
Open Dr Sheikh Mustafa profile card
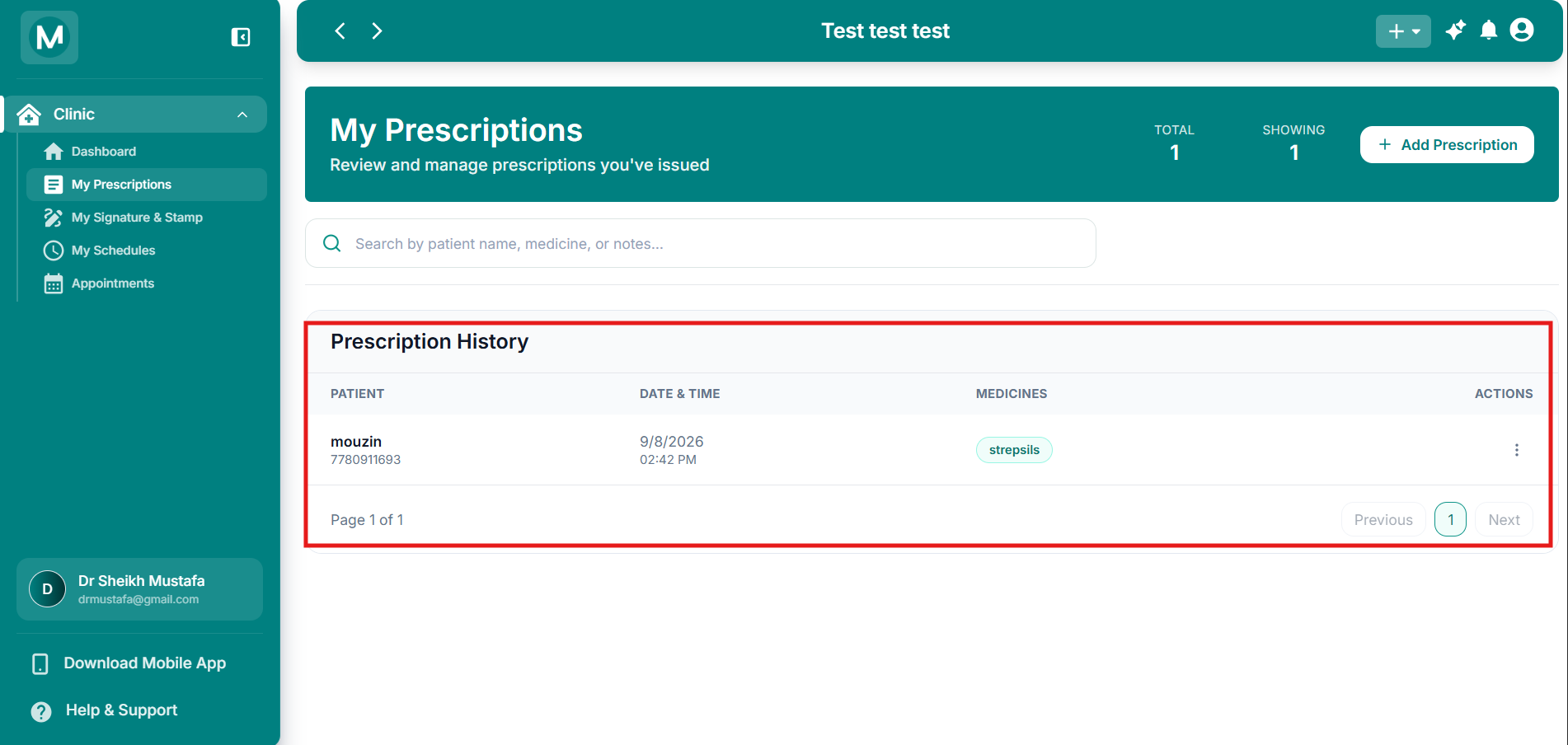139,589
